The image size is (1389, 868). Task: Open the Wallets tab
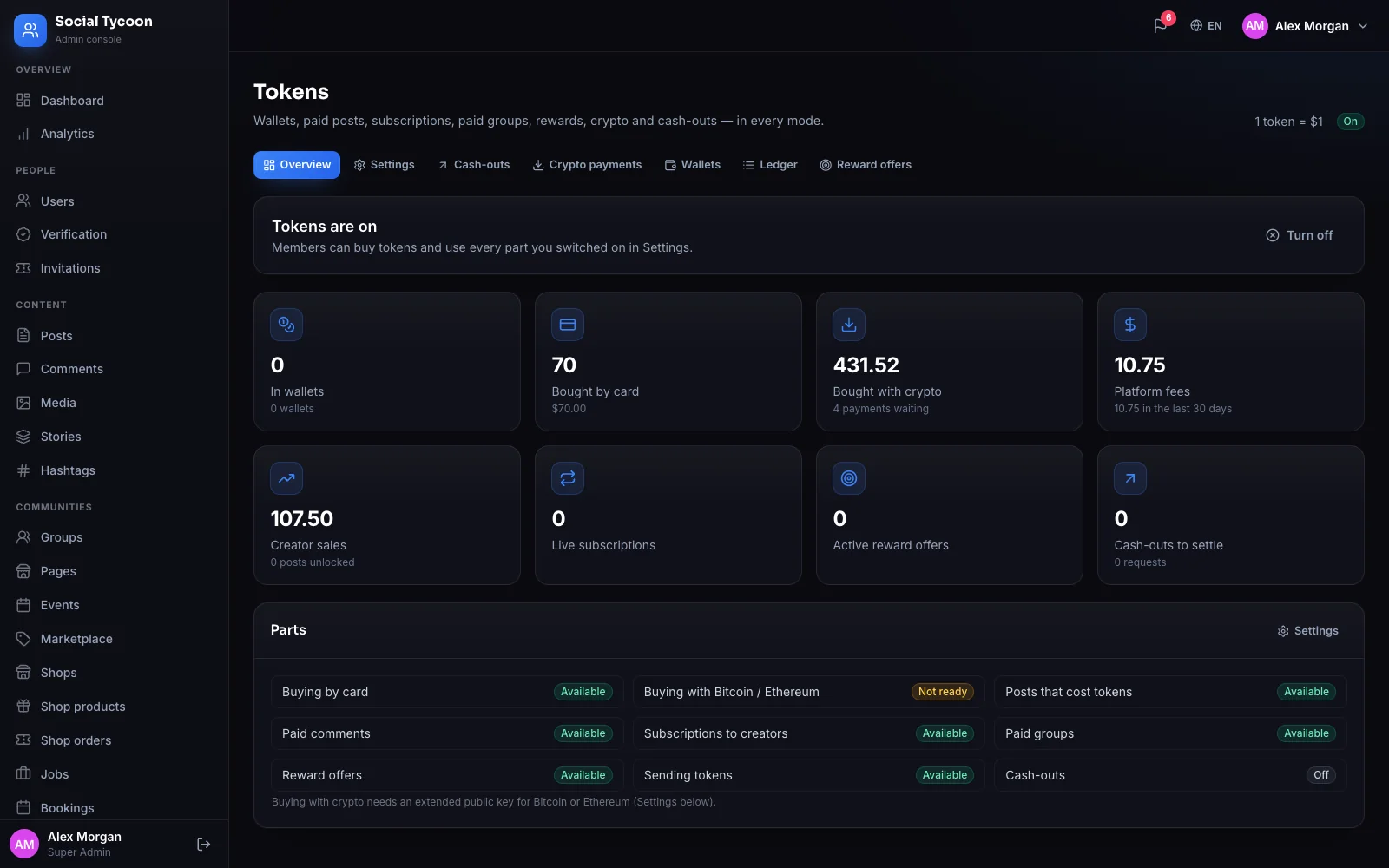692,165
